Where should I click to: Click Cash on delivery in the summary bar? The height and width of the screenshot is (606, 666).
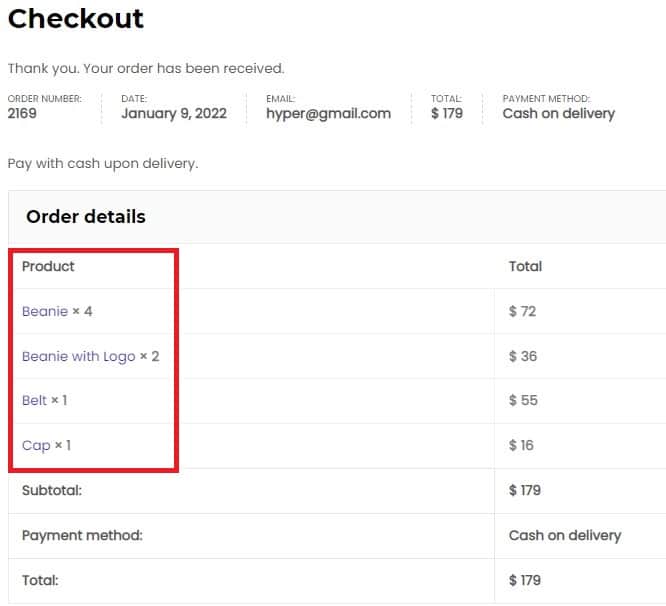[x=559, y=113]
